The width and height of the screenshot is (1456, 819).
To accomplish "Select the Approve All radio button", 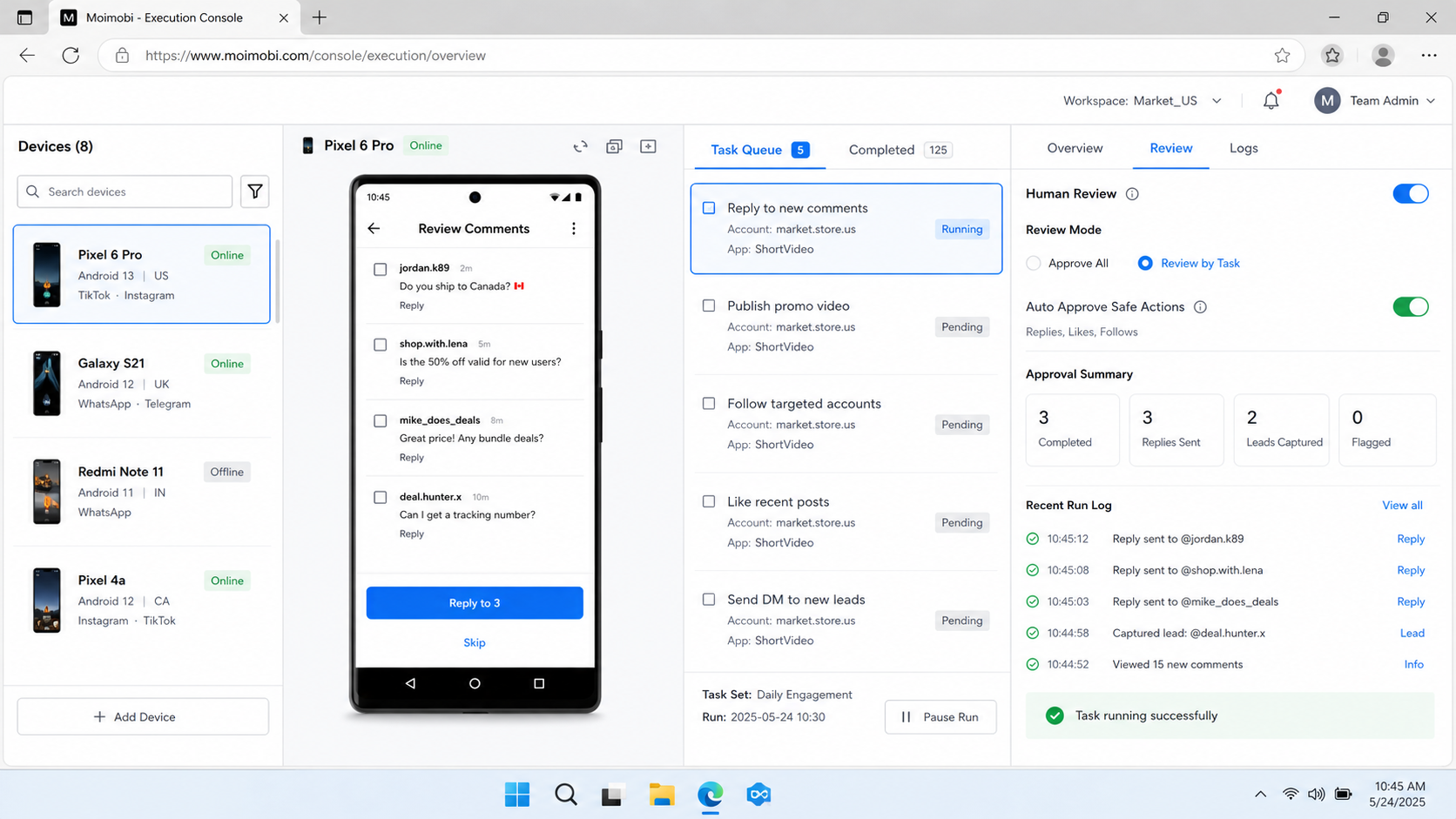I will pyautogui.click(x=1034, y=264).
